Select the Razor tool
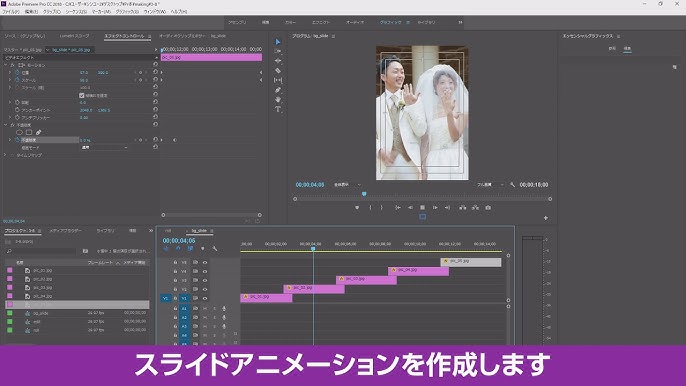 (x=277, y=70)
